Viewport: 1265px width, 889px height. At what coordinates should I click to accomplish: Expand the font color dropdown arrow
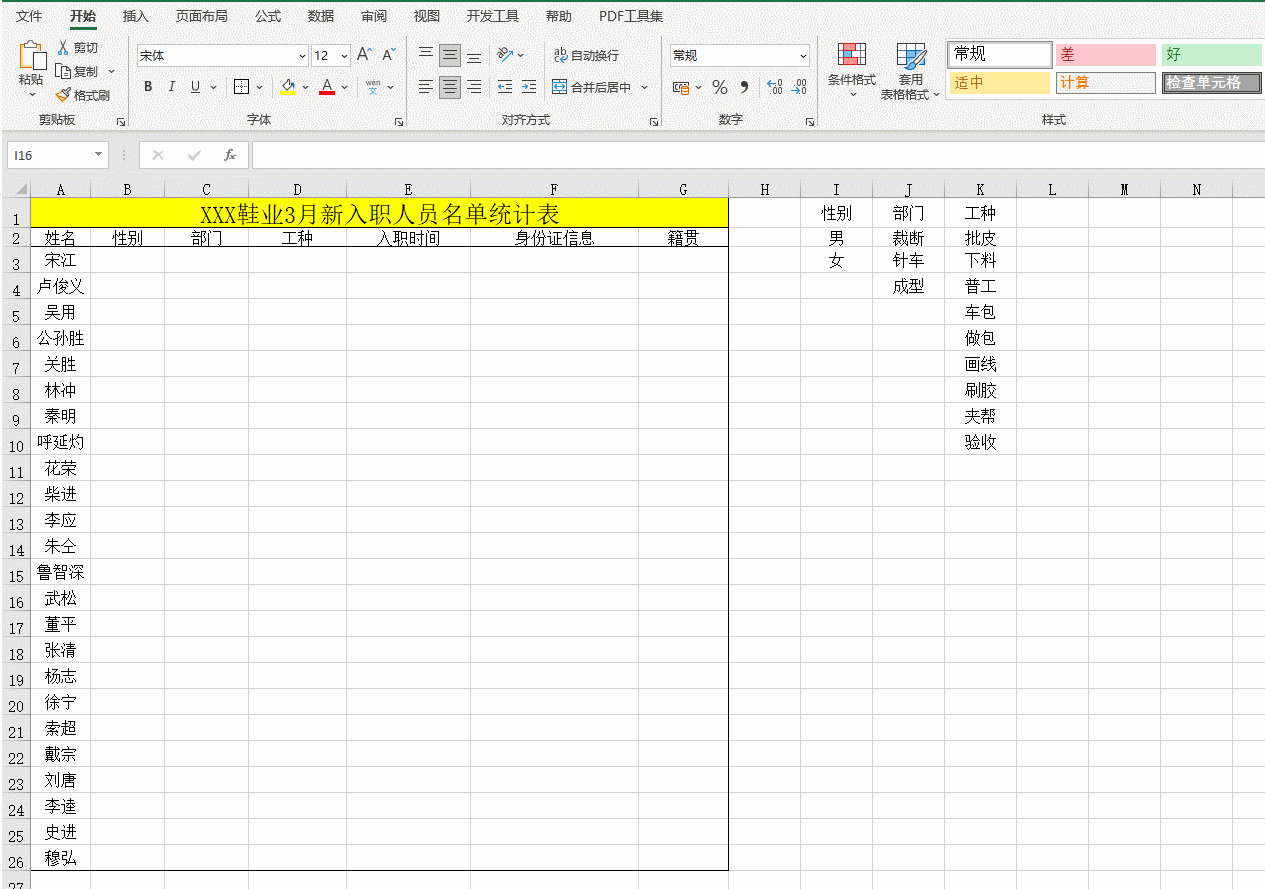pos(344,87)
